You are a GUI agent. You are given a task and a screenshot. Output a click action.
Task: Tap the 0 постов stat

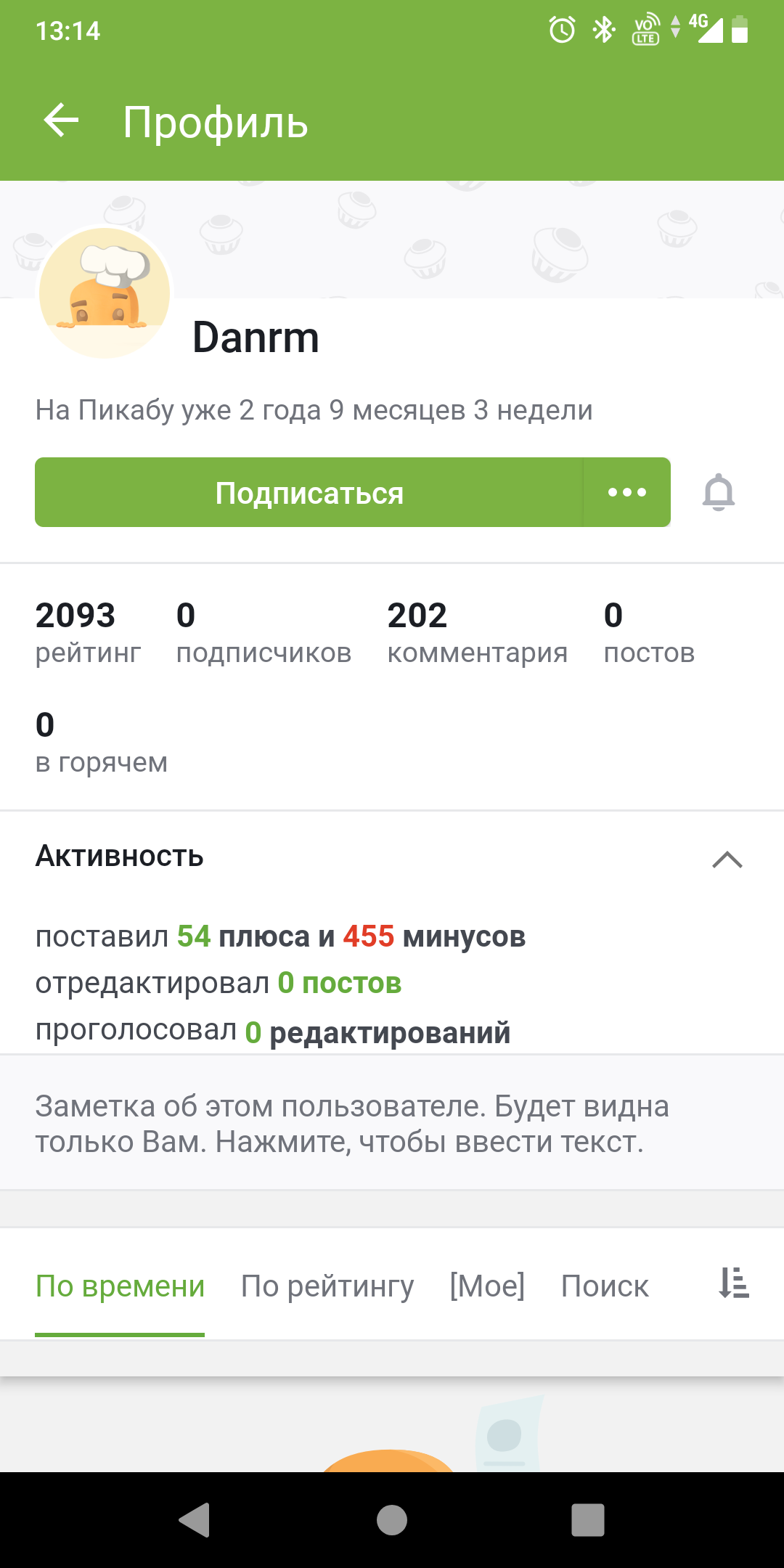click(649, 632)
